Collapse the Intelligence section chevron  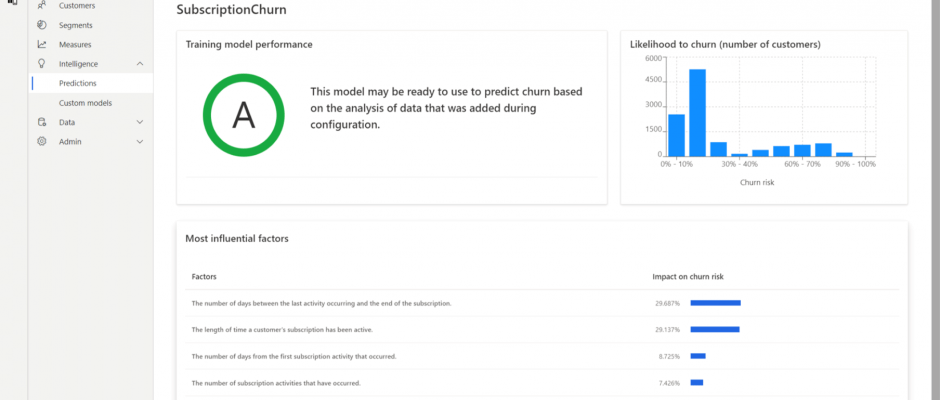click(140, 64)
